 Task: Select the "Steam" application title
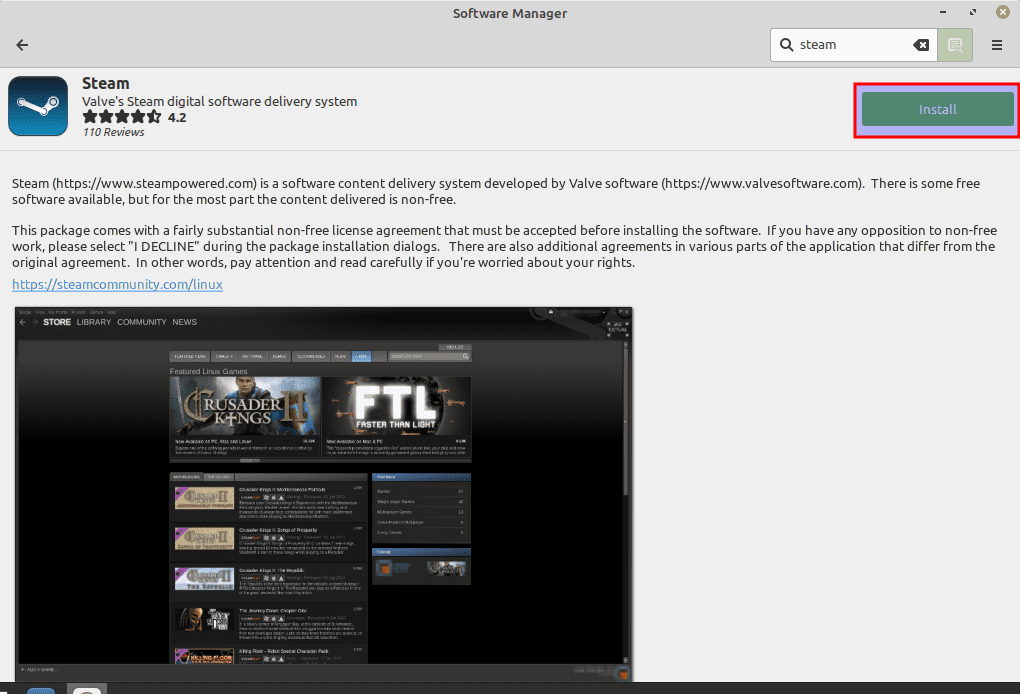[x=105, y=83]
